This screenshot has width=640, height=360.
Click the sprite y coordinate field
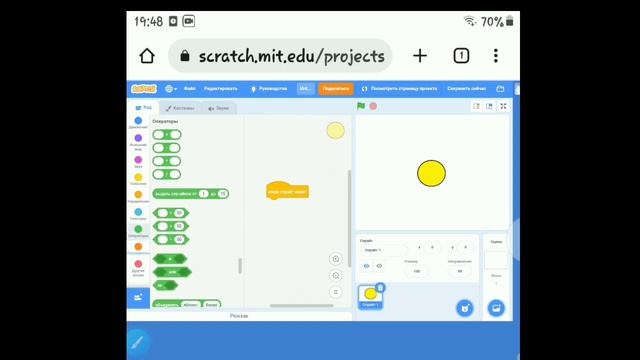click(465, 247)
